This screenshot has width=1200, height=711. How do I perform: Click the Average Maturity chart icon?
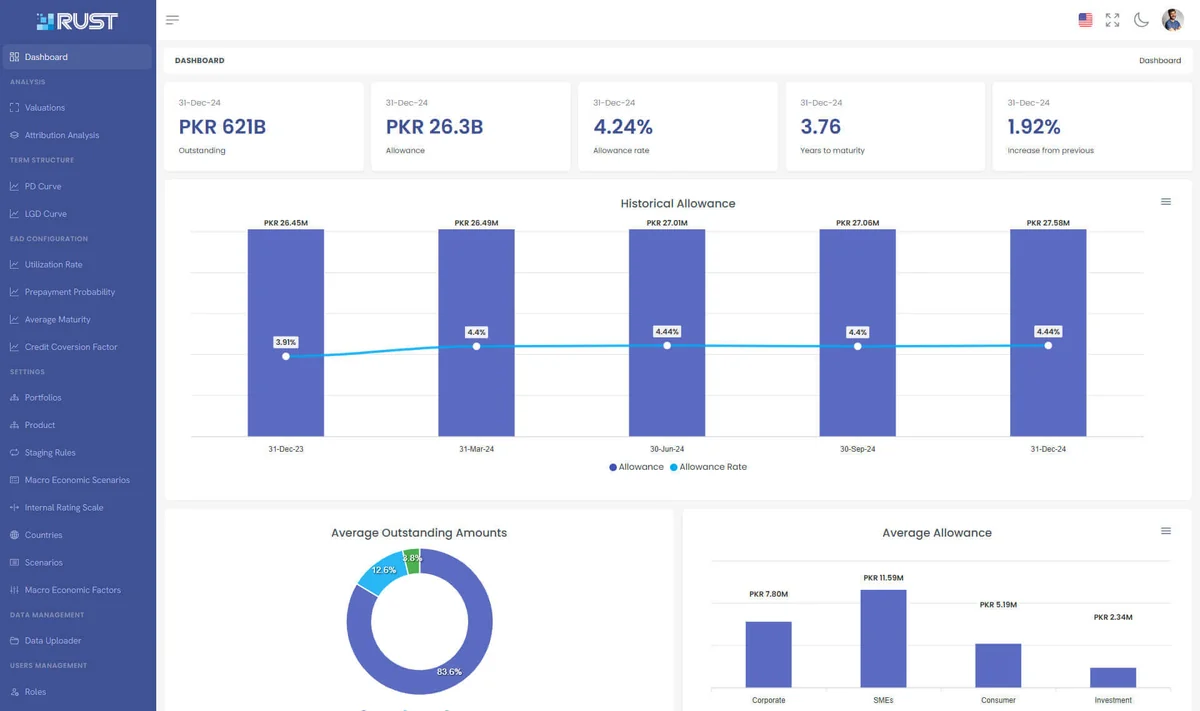14,320
